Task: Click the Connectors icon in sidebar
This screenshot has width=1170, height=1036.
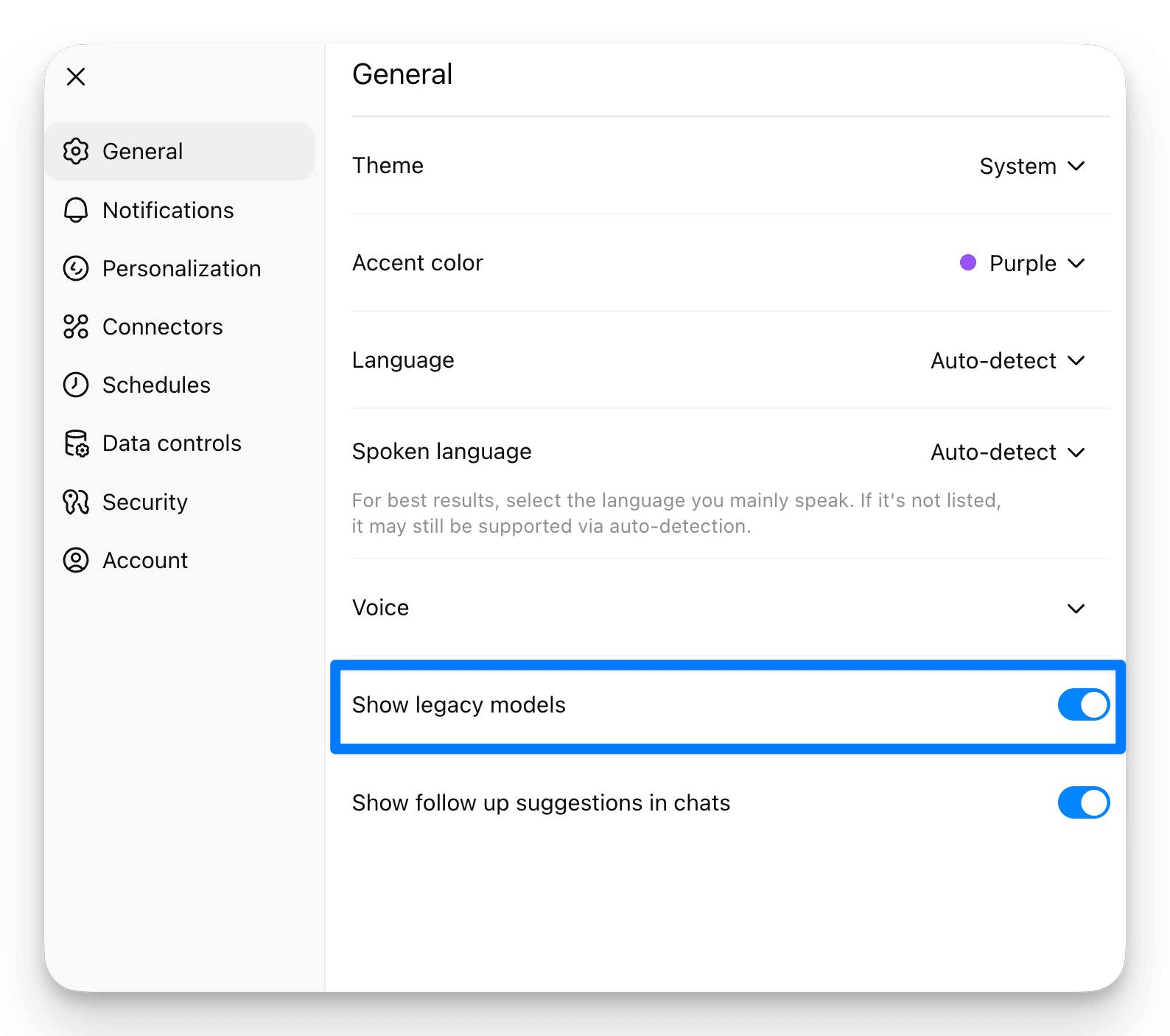Action: (76, 326)
